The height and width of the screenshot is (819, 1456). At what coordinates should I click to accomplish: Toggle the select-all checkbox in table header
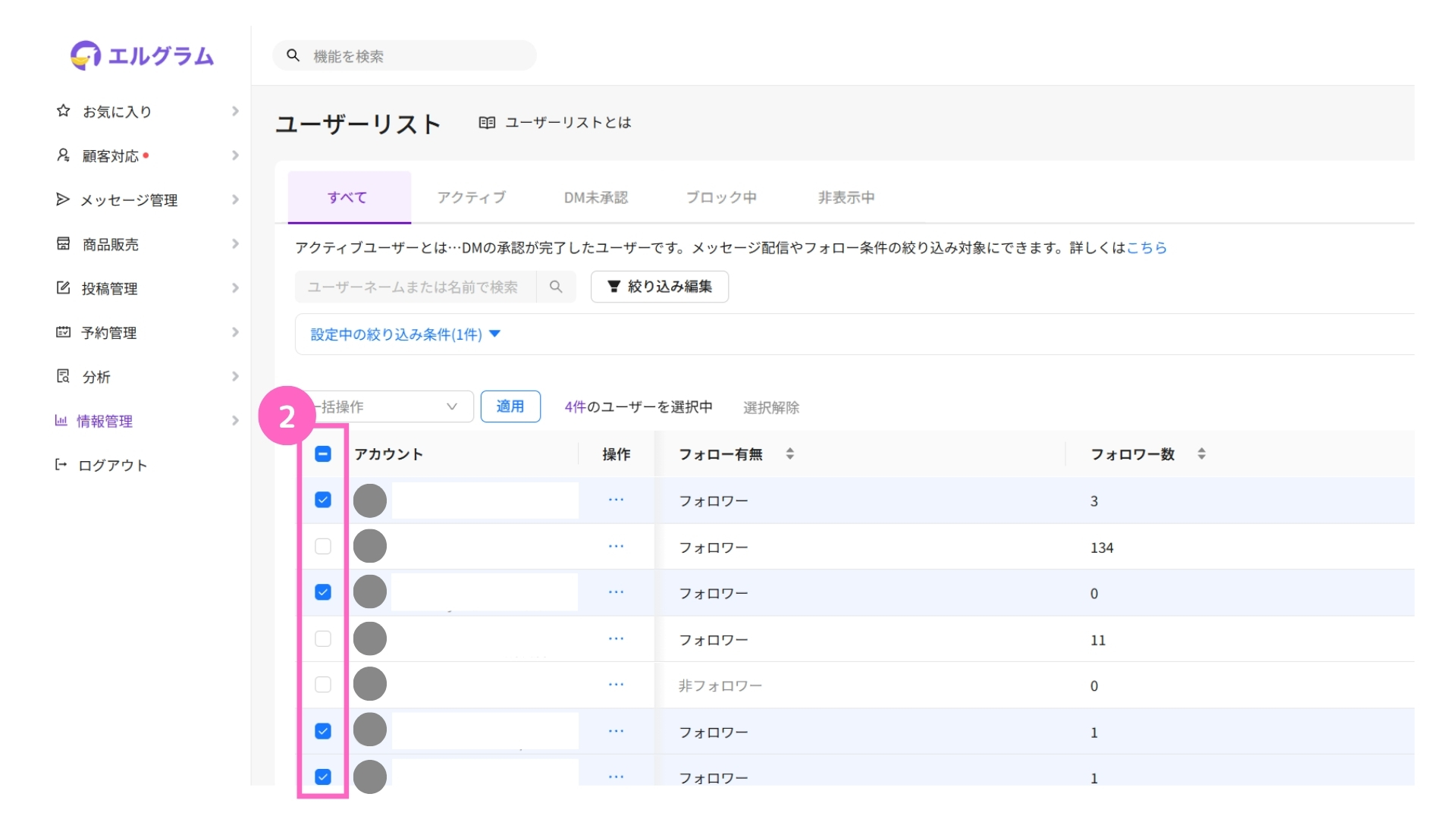pyautogui.click(x=323, y=454)
